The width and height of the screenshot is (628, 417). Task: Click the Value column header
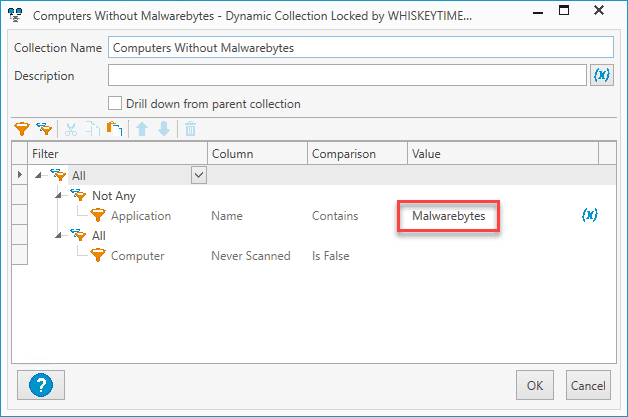pos(503,153)
